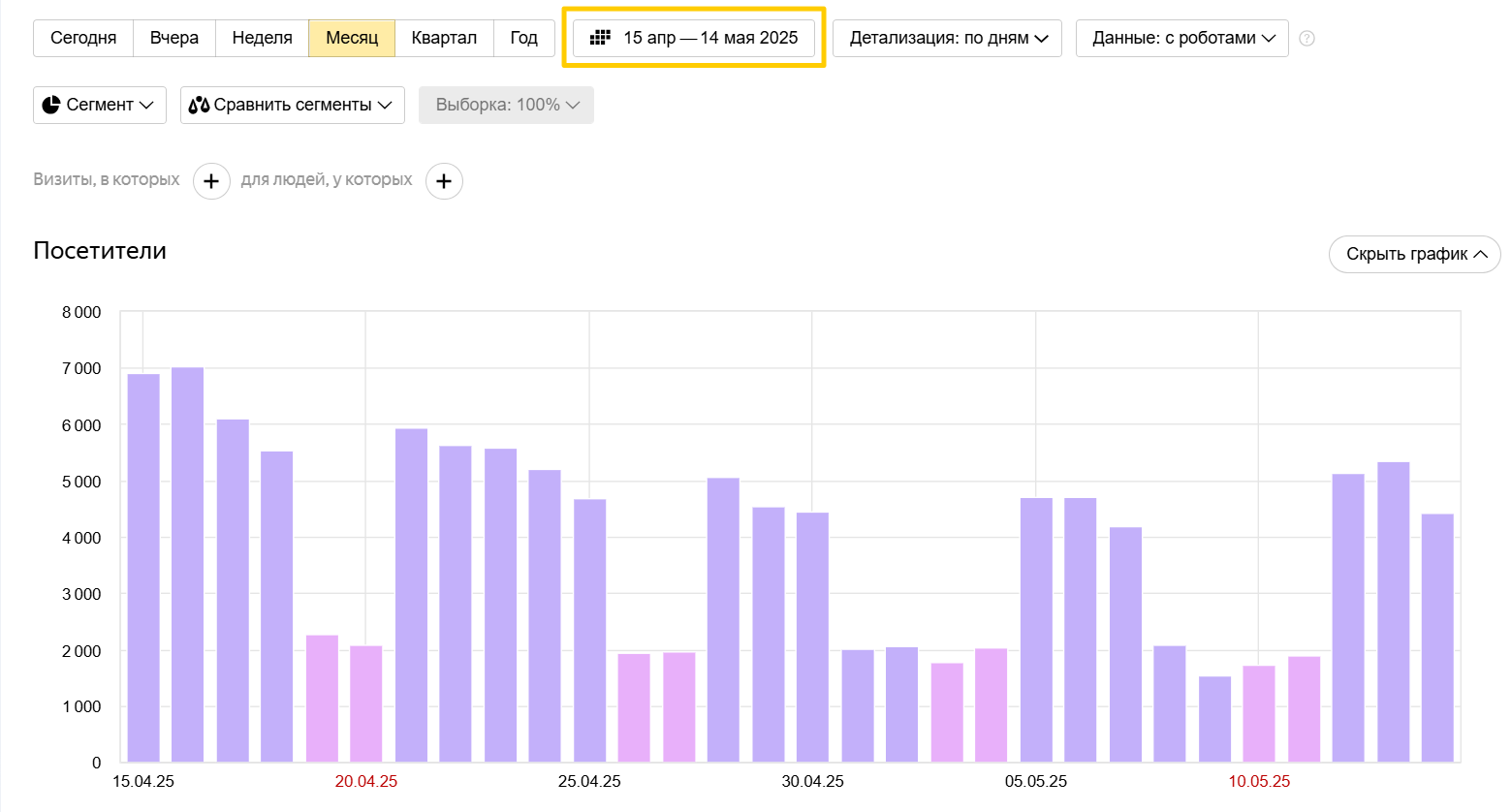Select the Квартал period tab

[x=444, y=38]
